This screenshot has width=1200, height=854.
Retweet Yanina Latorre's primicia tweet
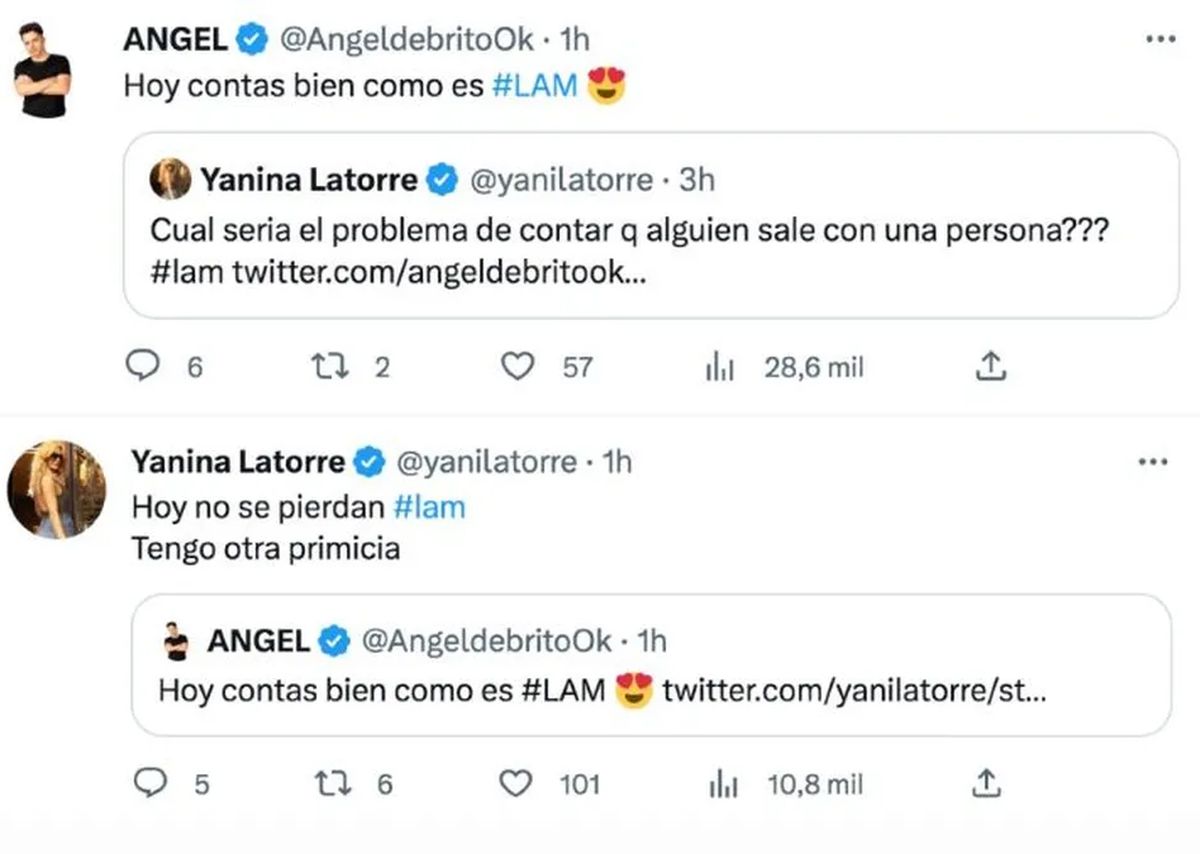click(335, 783)
